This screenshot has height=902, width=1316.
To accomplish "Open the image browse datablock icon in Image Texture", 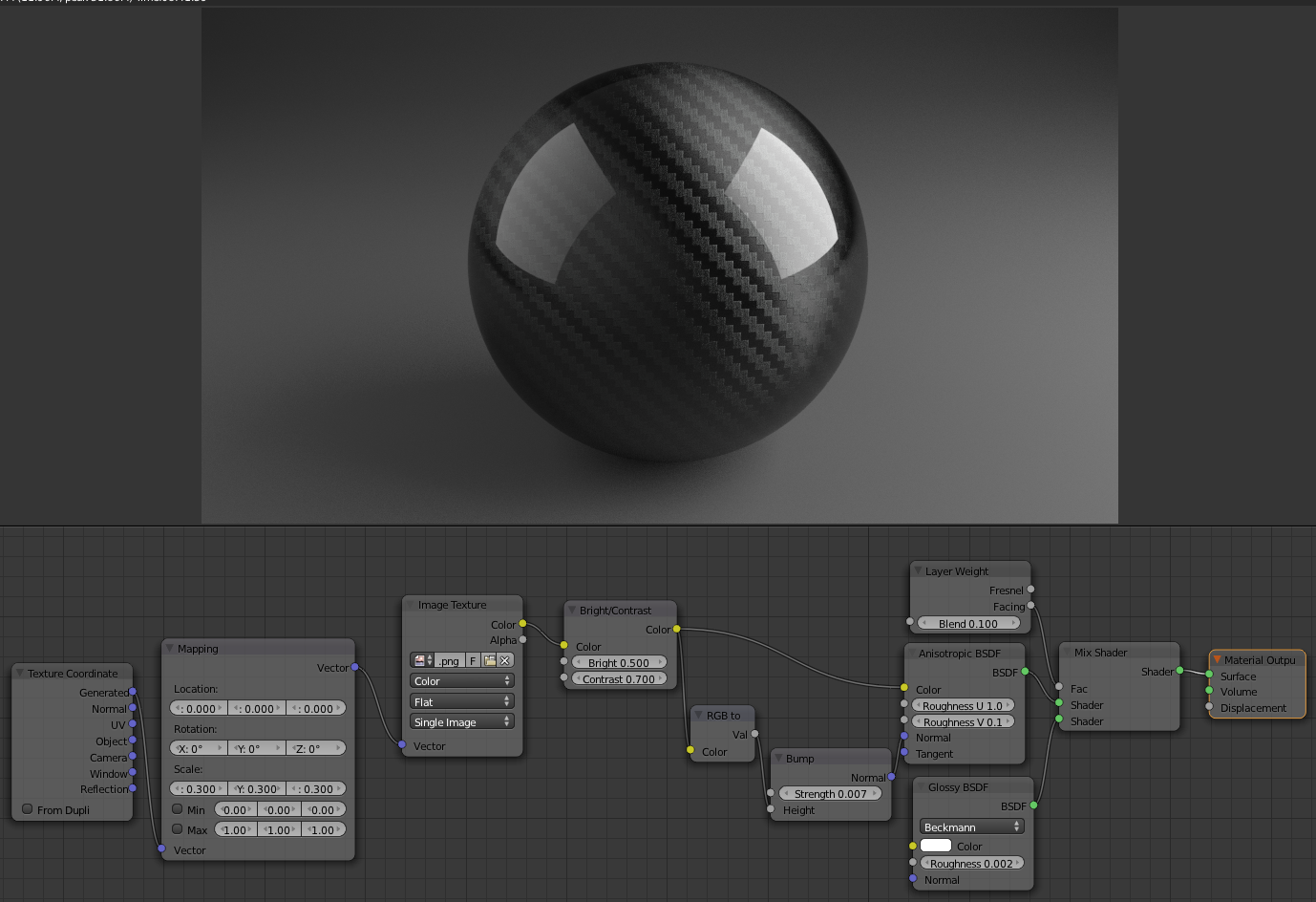I will [422, 660].
